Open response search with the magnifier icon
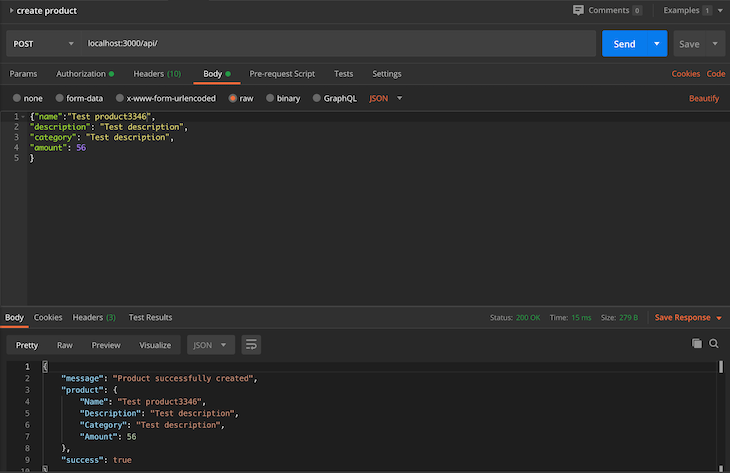Viewport: 730px width, 473px height. point(714,344)
